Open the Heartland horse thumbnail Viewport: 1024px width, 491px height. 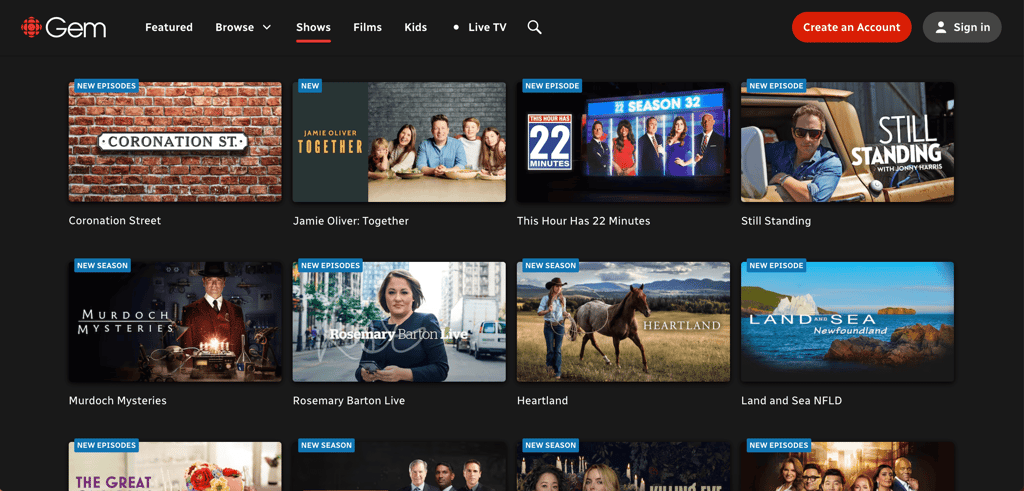pos(624,322)
